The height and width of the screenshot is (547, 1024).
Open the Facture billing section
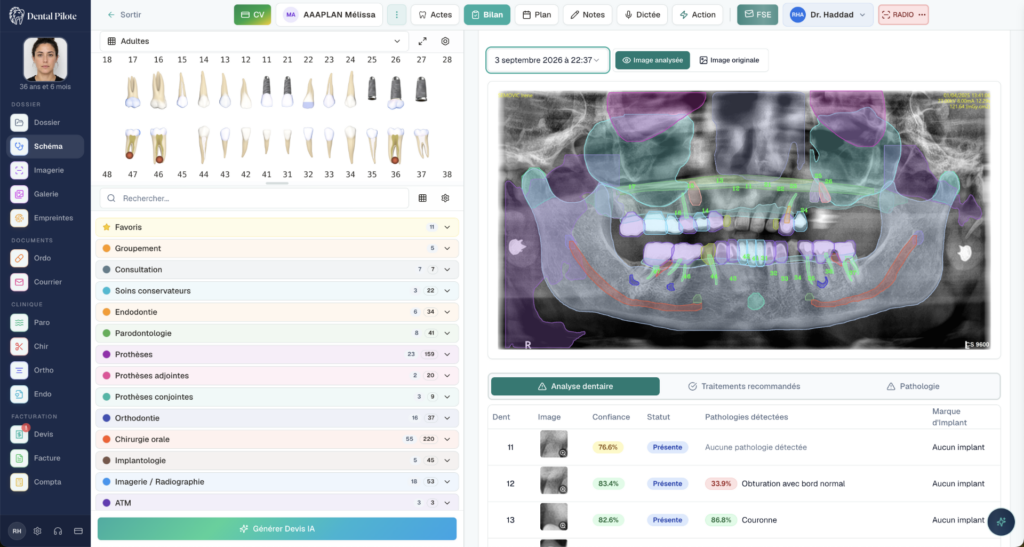tap(45, 458)
